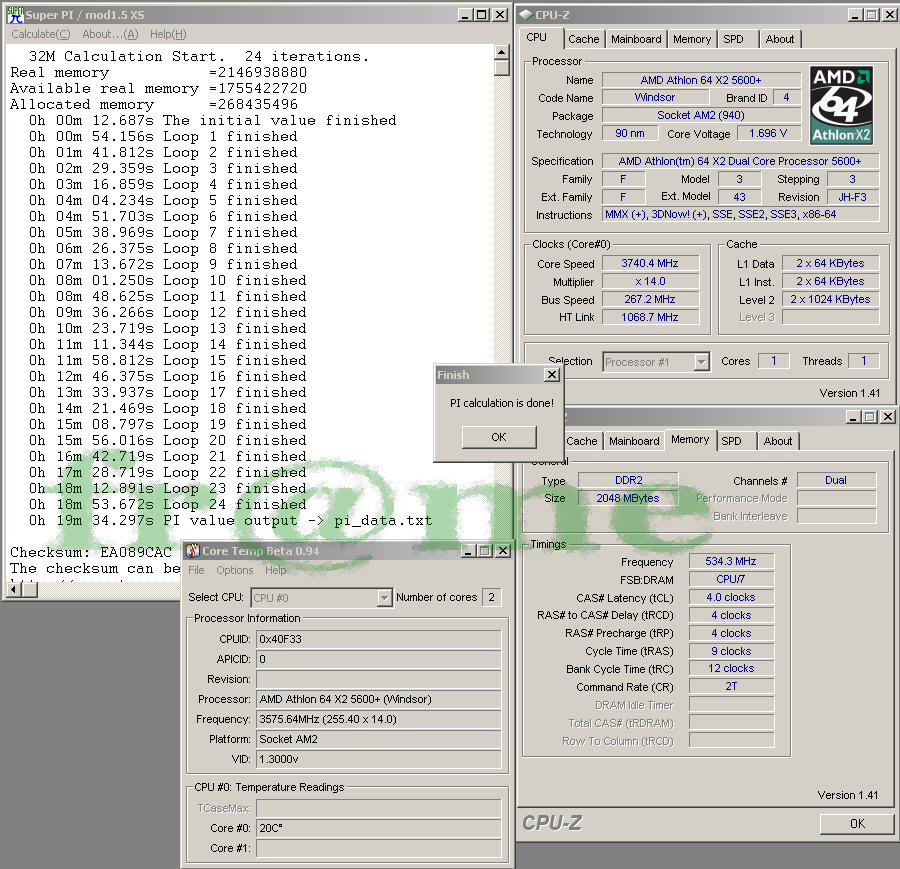Click OK in the Finish dialog

tap(499, 437)
